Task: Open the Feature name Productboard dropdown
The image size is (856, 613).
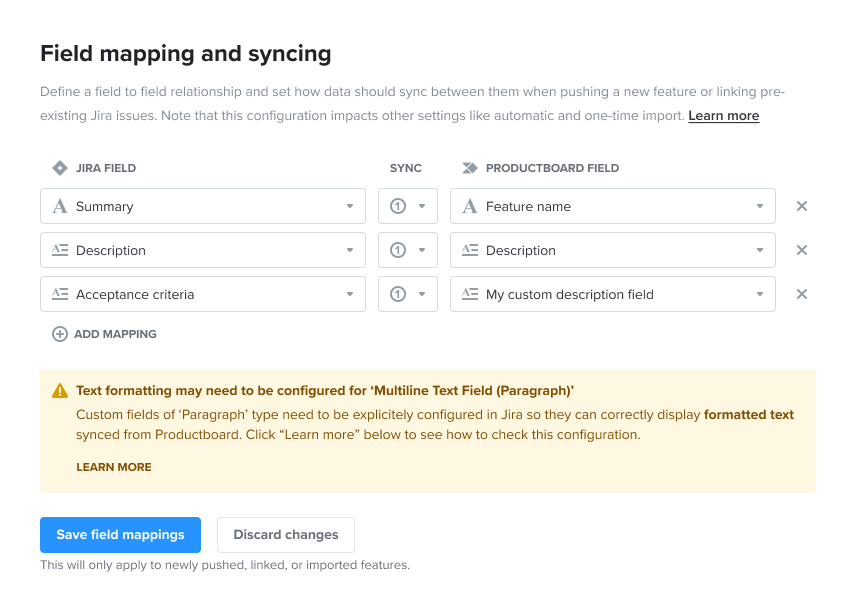Action: tap(760, 206)
